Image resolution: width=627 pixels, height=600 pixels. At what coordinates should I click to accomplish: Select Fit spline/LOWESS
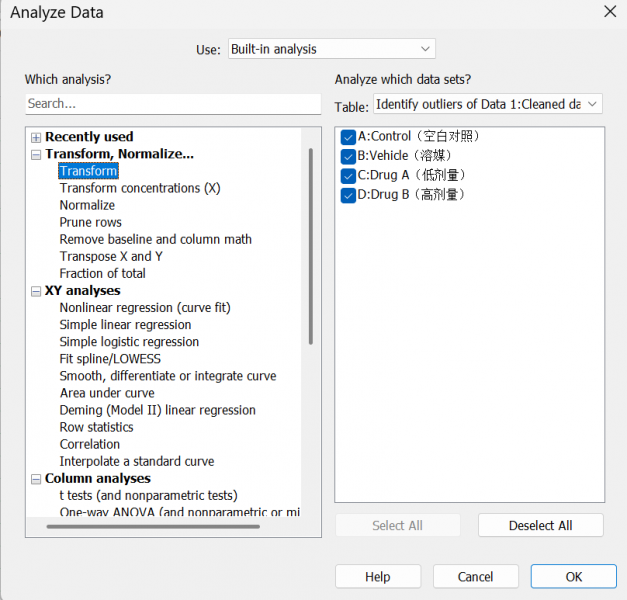coord(110,359)
